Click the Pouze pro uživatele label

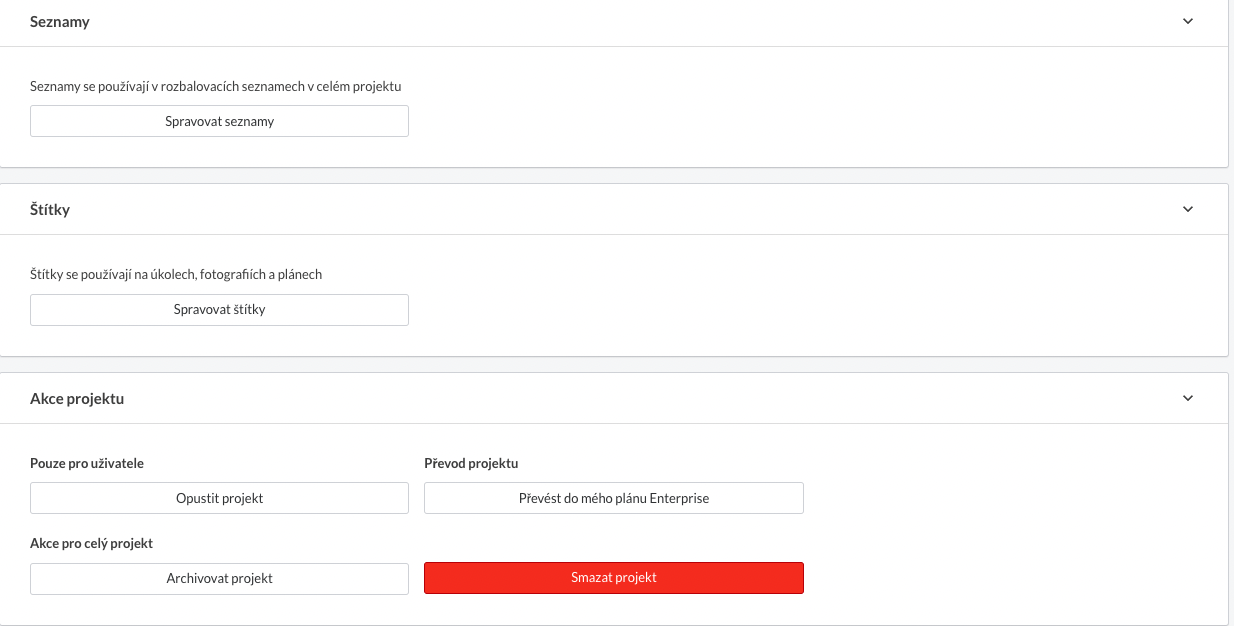coord(87,463)
